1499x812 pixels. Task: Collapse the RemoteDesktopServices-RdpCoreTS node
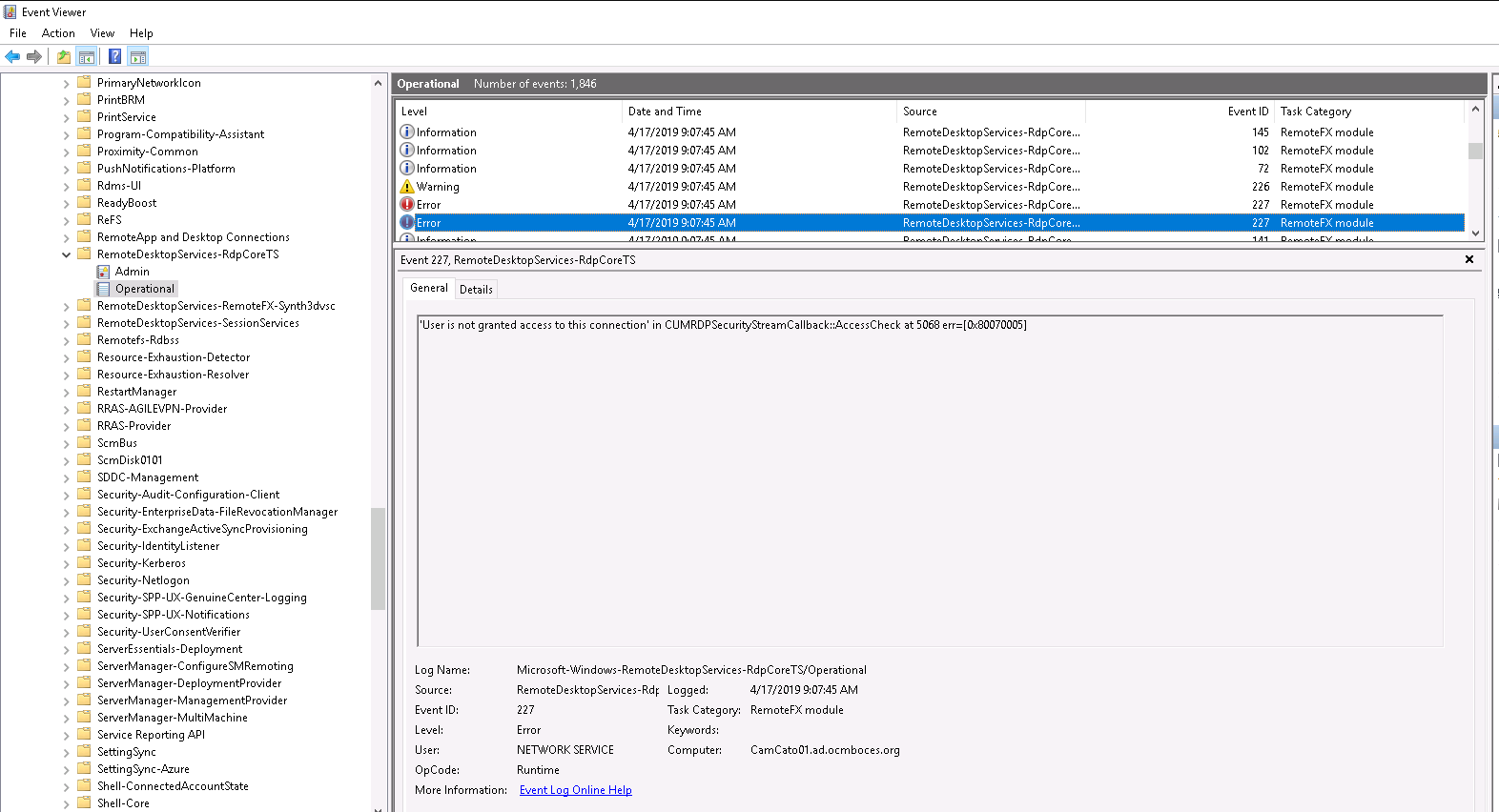pos(66,254)
